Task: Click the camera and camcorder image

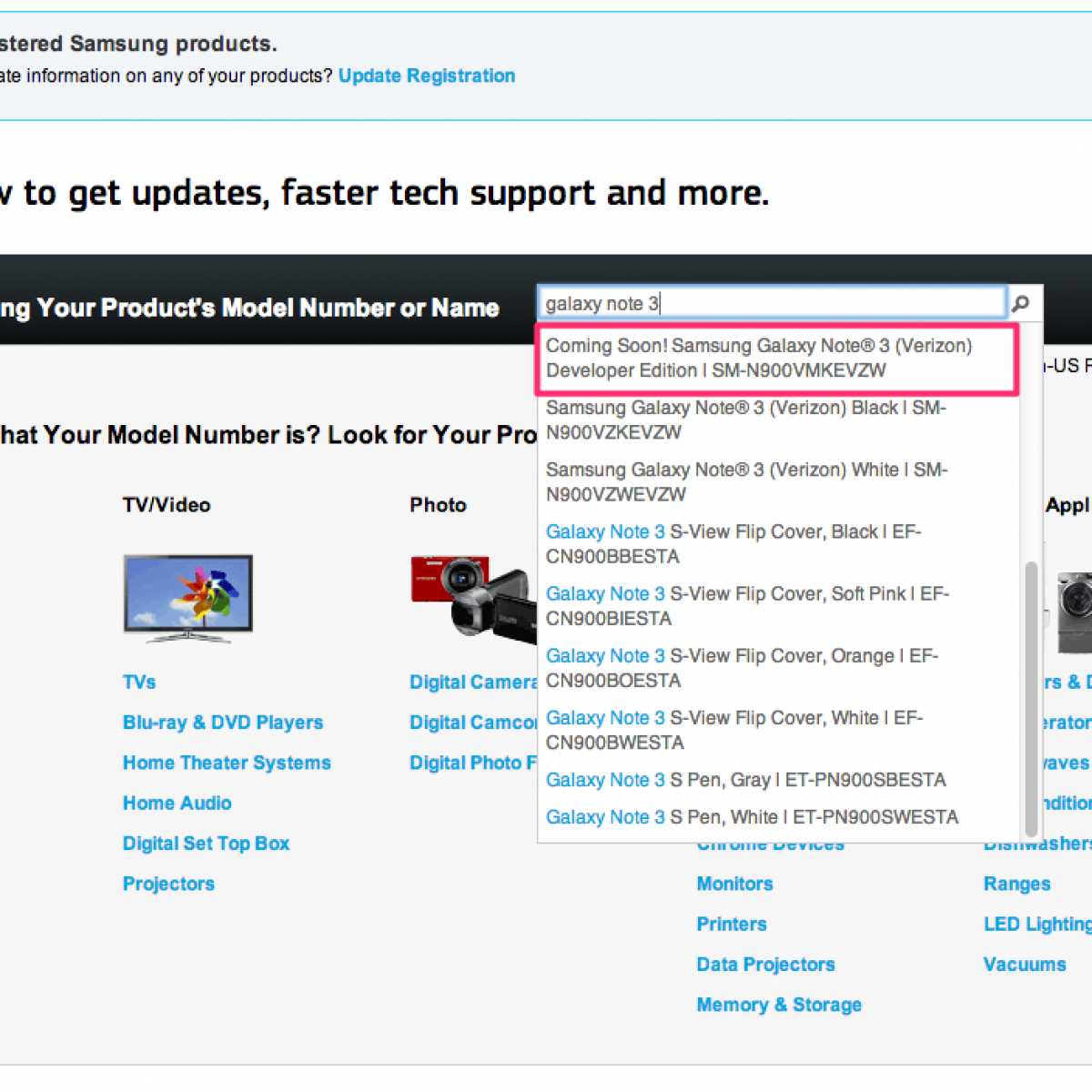Action: point(473,595)
